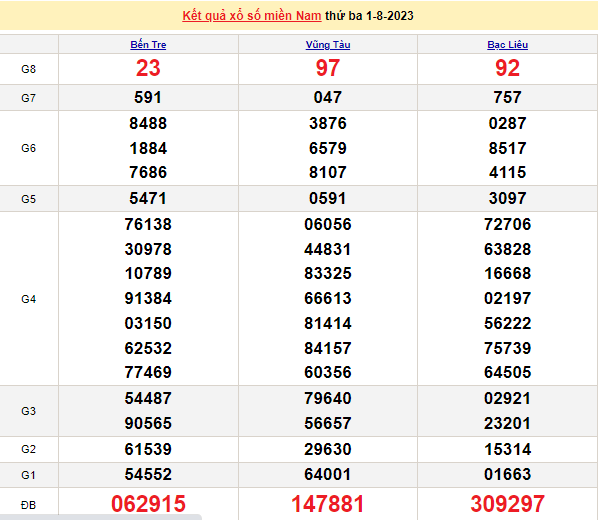Select the Vũng Tàu special prize 147881
Screen dimensions: 604x520
[328, 503]
